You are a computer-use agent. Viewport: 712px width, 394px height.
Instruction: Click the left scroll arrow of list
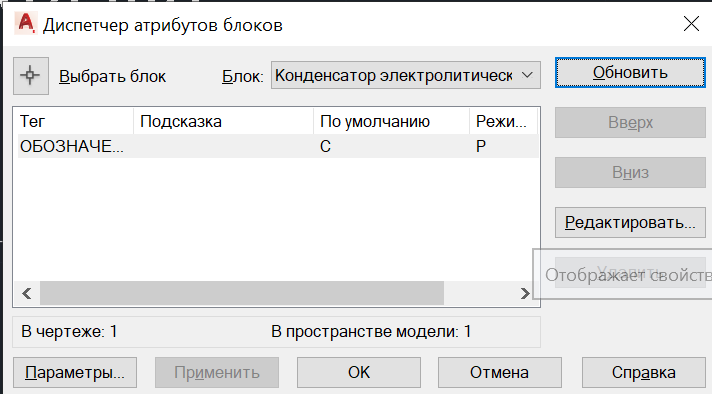pyautogui.click(x=27, y=293)
